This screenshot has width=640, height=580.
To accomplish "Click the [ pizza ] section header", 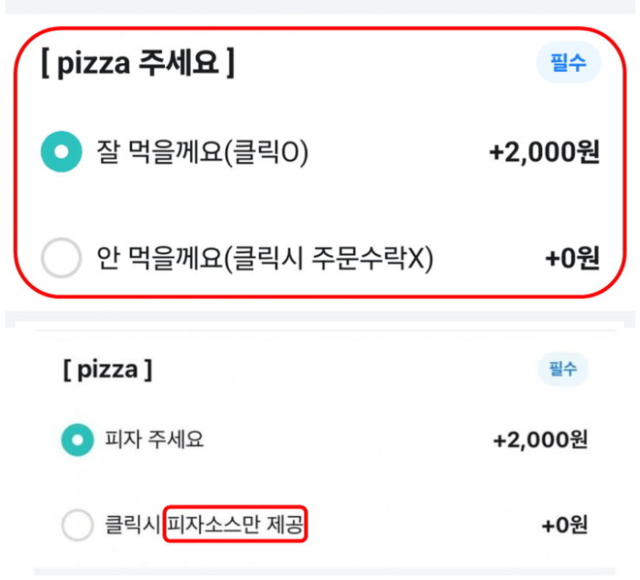I will click(x=107, y=370).
